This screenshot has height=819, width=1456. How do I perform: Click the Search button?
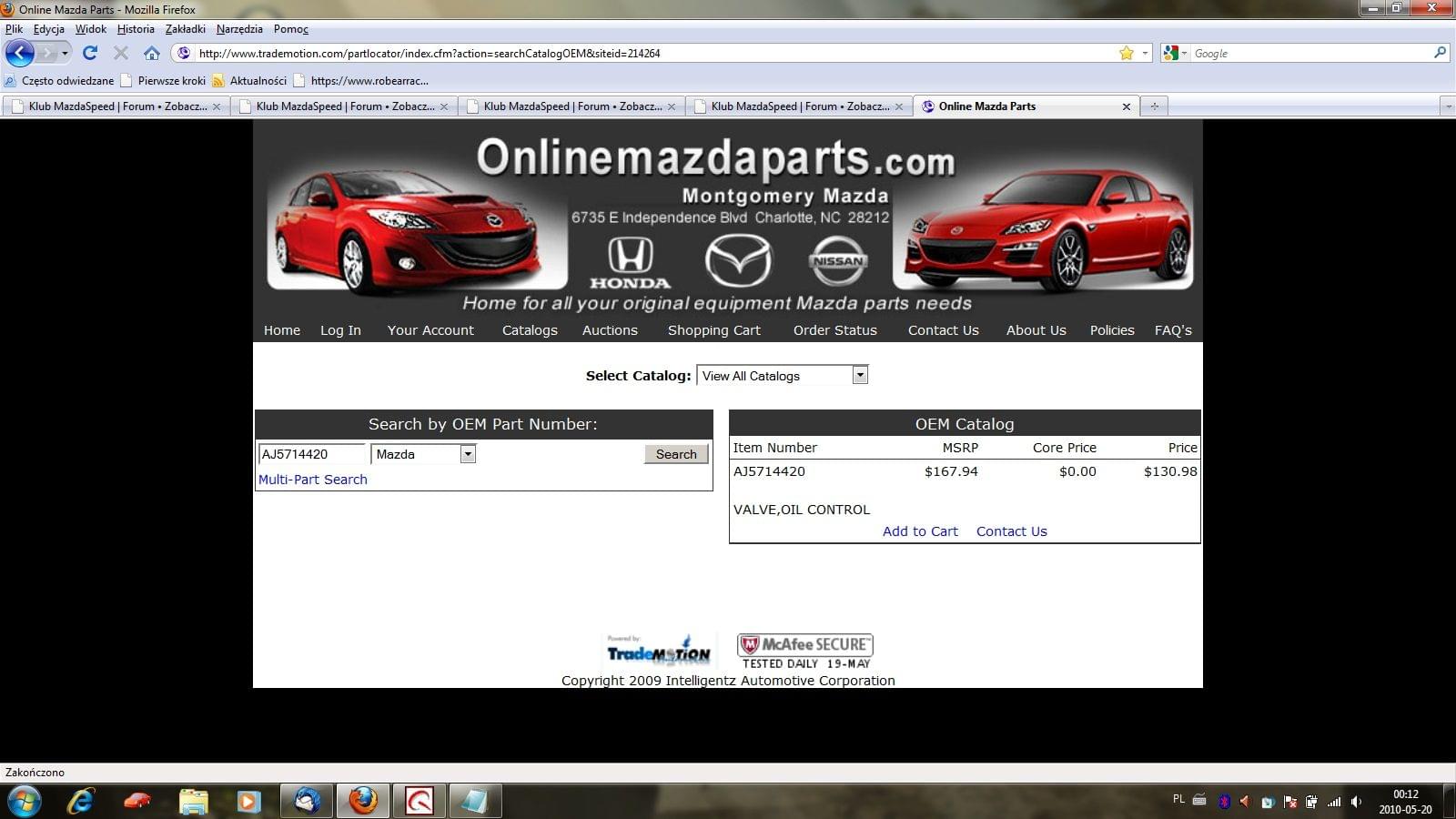coord(676,454)
